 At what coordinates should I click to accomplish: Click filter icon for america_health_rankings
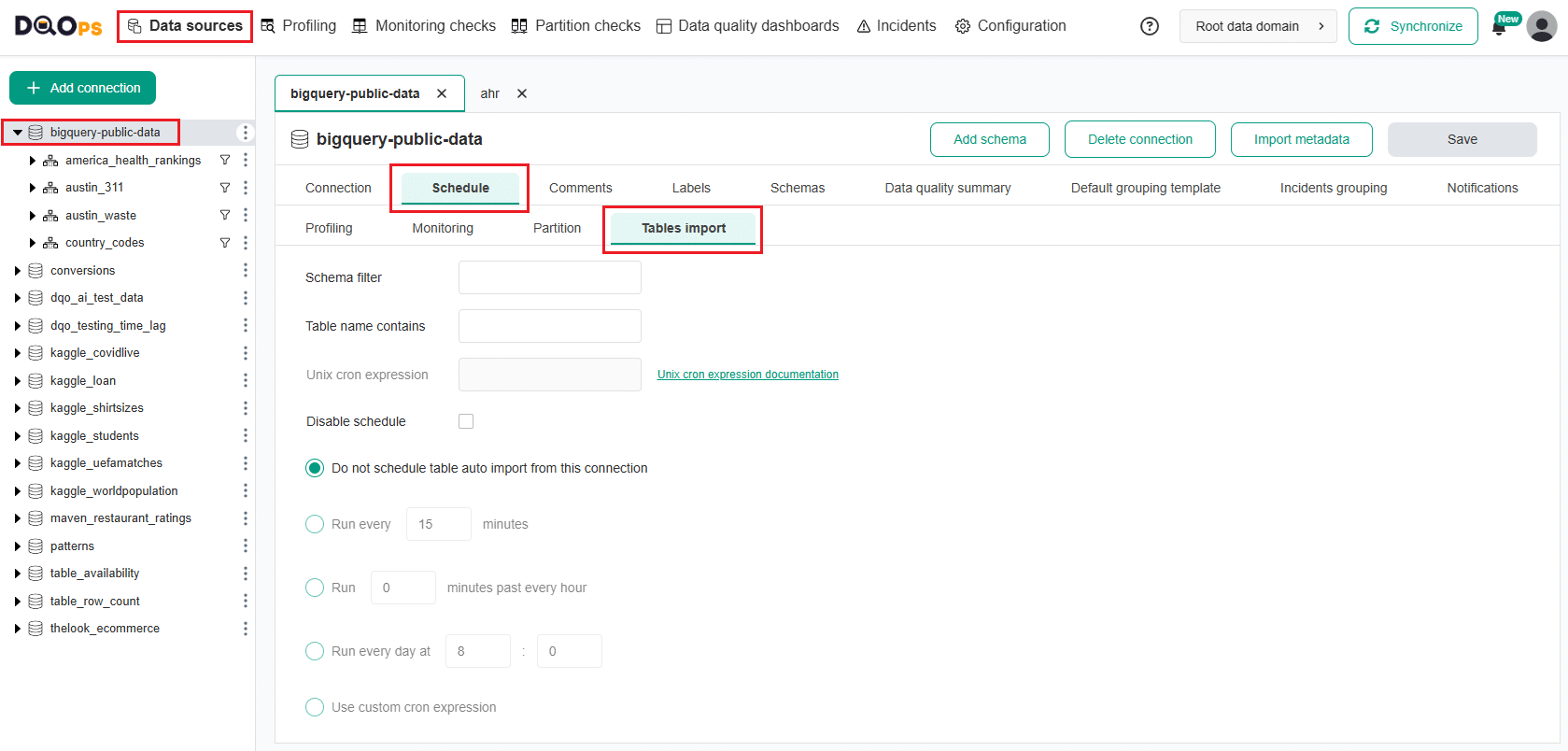pyautogui.click(x=225, y=161)
